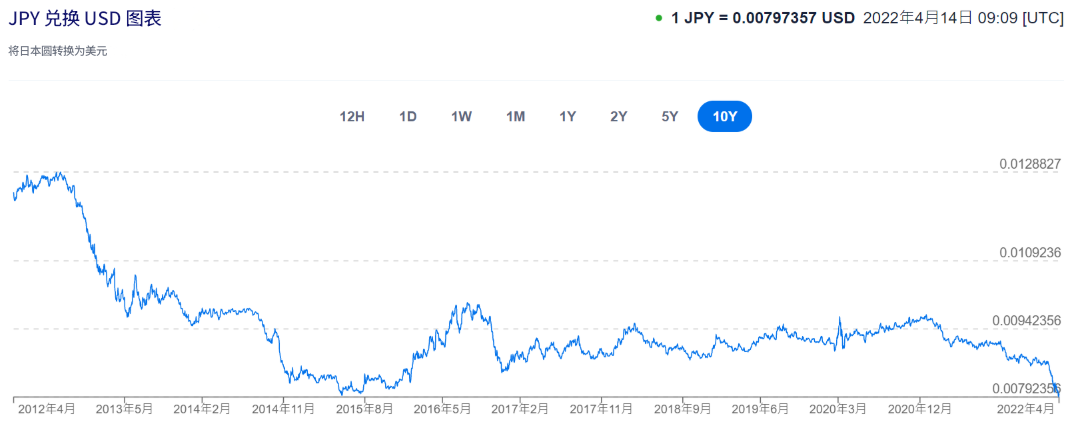This screenshot has height=421, width=1077.
Task: Click the 2017年11月 timeline label
Action: pos(602,409)
